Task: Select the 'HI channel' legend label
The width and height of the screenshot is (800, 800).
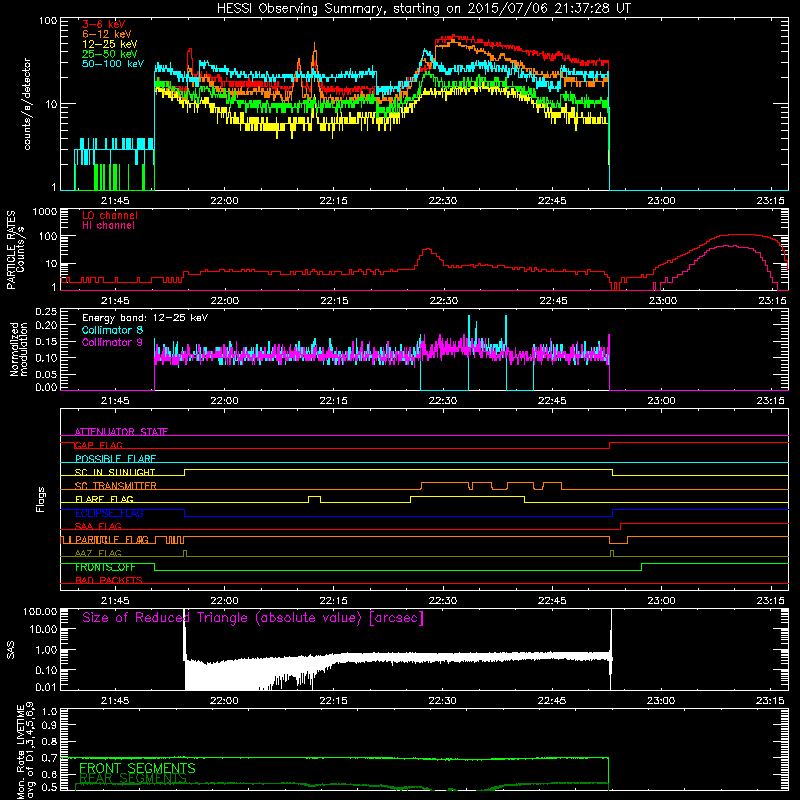Action: [x=108, y=226]
